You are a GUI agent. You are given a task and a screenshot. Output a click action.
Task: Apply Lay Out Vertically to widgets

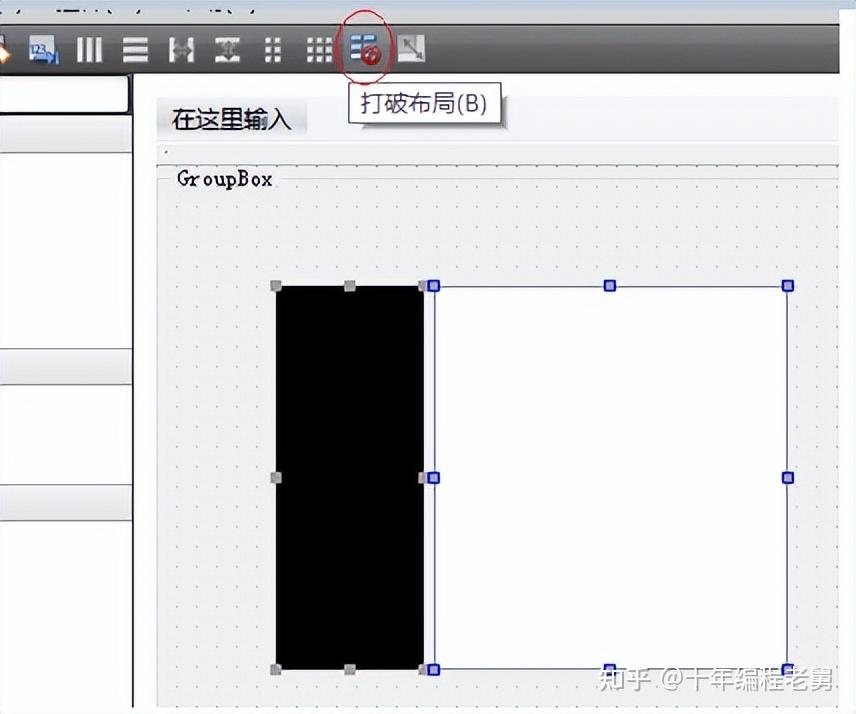point(135,50)
